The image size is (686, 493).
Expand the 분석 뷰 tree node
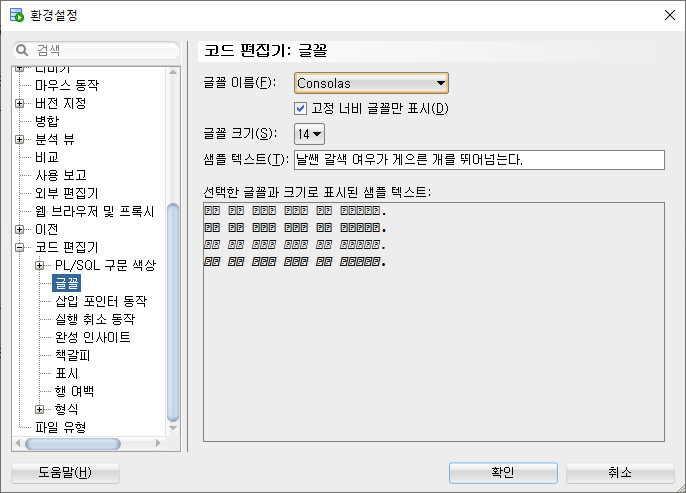(19, 140)
